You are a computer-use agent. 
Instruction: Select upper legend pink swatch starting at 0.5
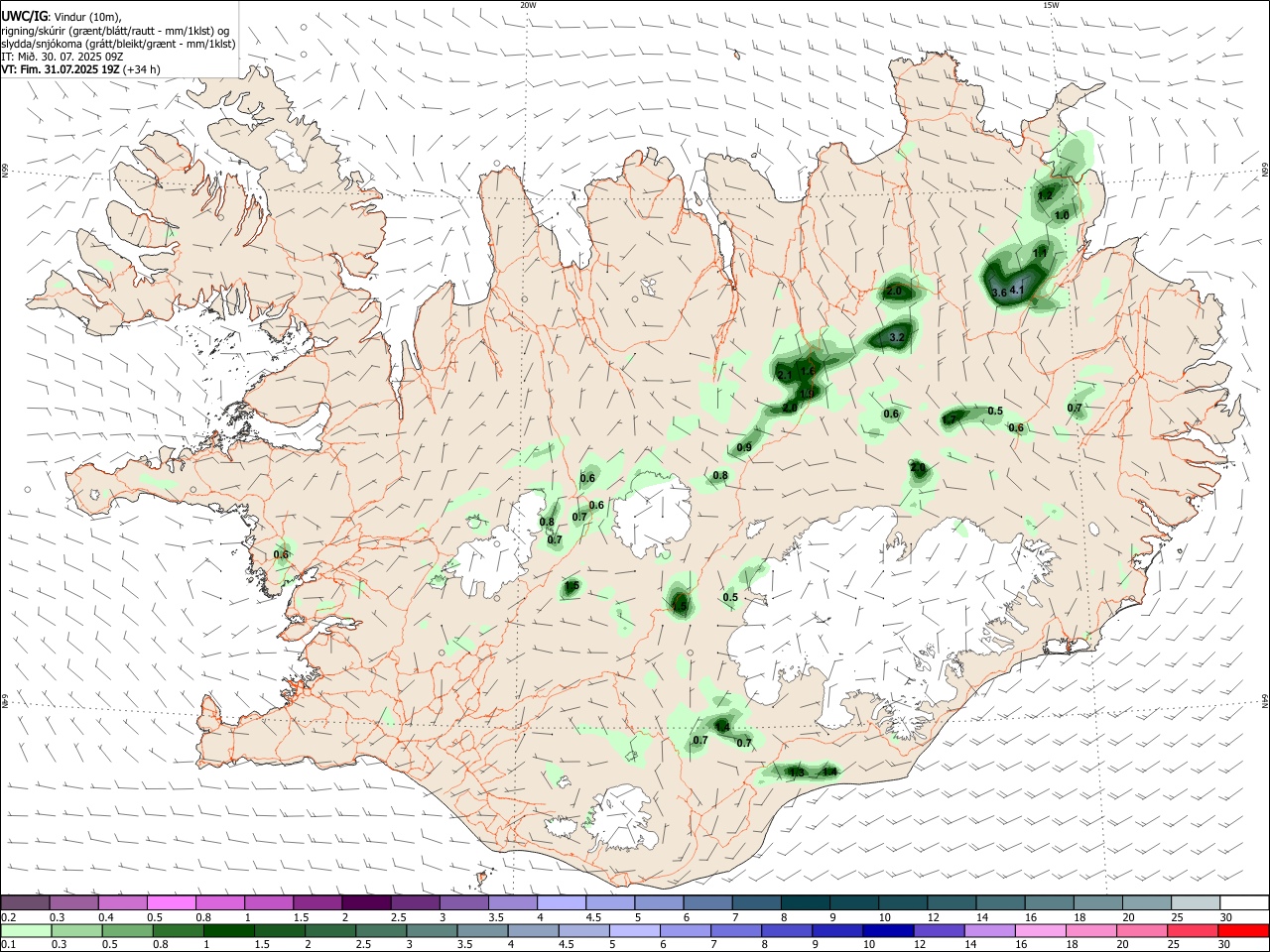coord(171,903)
